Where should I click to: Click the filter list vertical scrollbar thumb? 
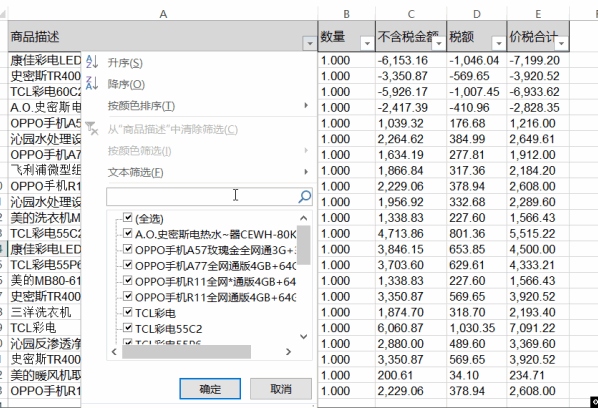point(304,245)
